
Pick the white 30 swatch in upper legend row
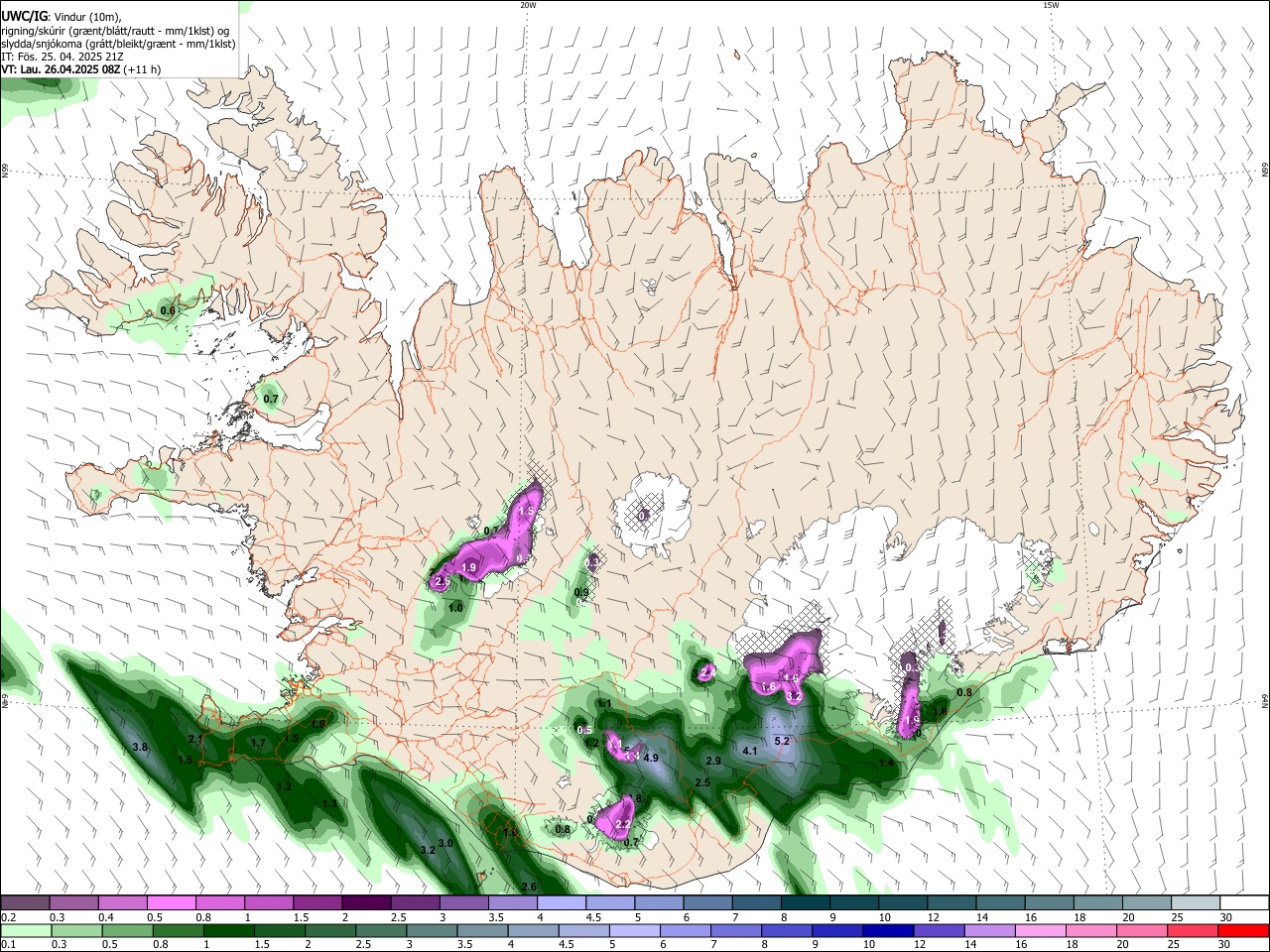tap(1245, 902)
